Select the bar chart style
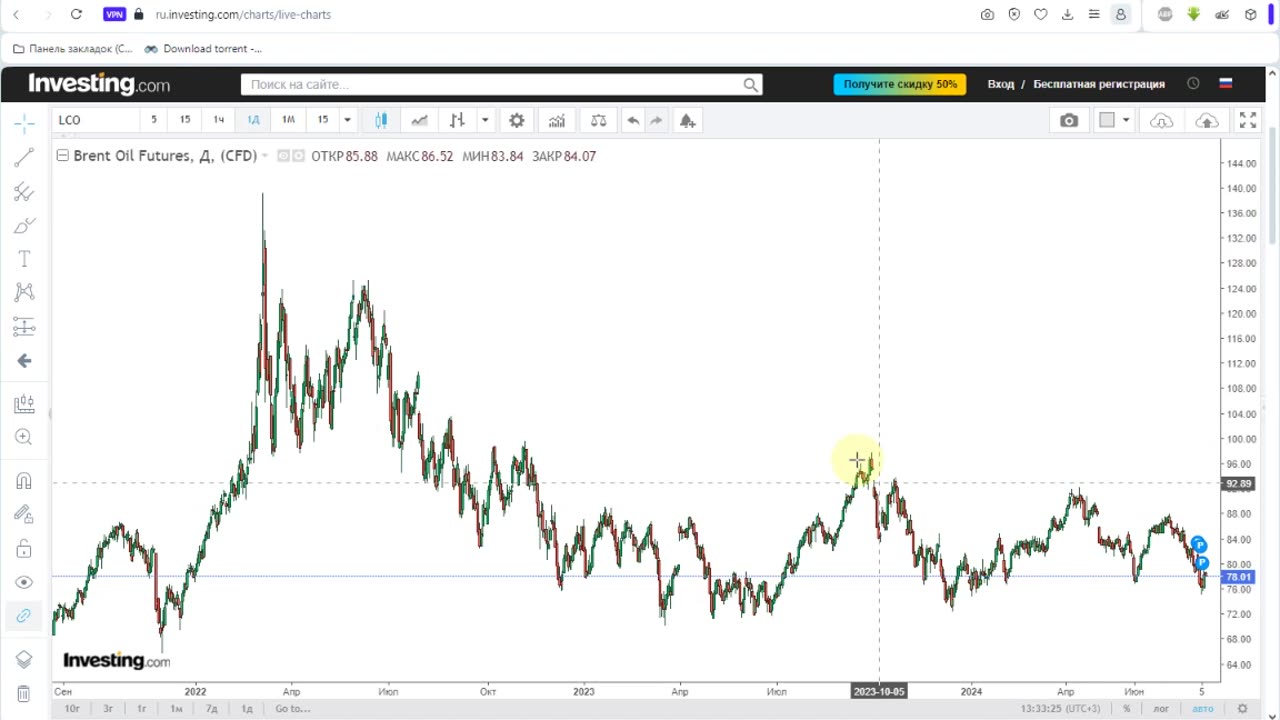 [458, 120]
